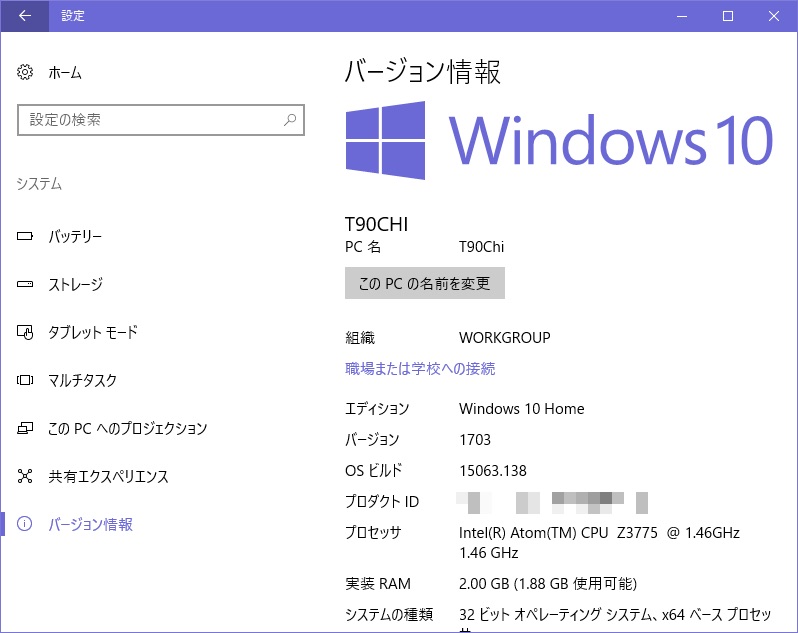Screen dimensions: 798x633
Task: Click the システムの種類 label
Action: pyautogui.click(x=389, y=615)
